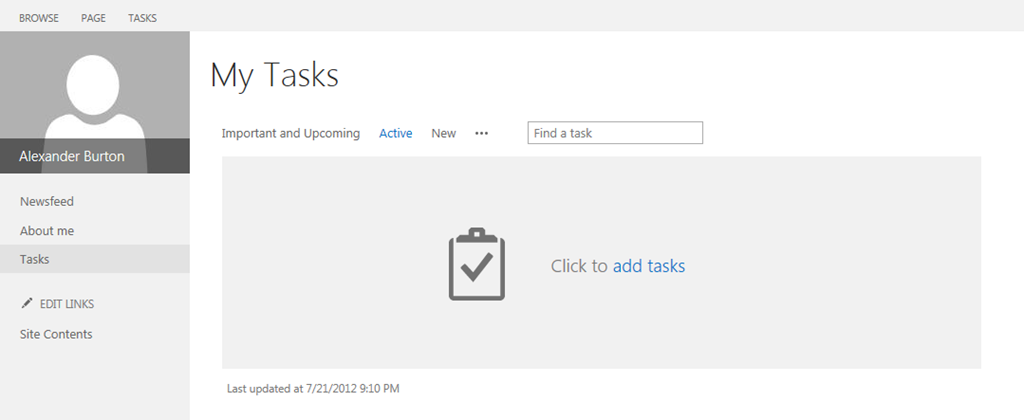
Task: Click the pencil icon beside EDIT LINKS
Action: [x=27, y=303]
